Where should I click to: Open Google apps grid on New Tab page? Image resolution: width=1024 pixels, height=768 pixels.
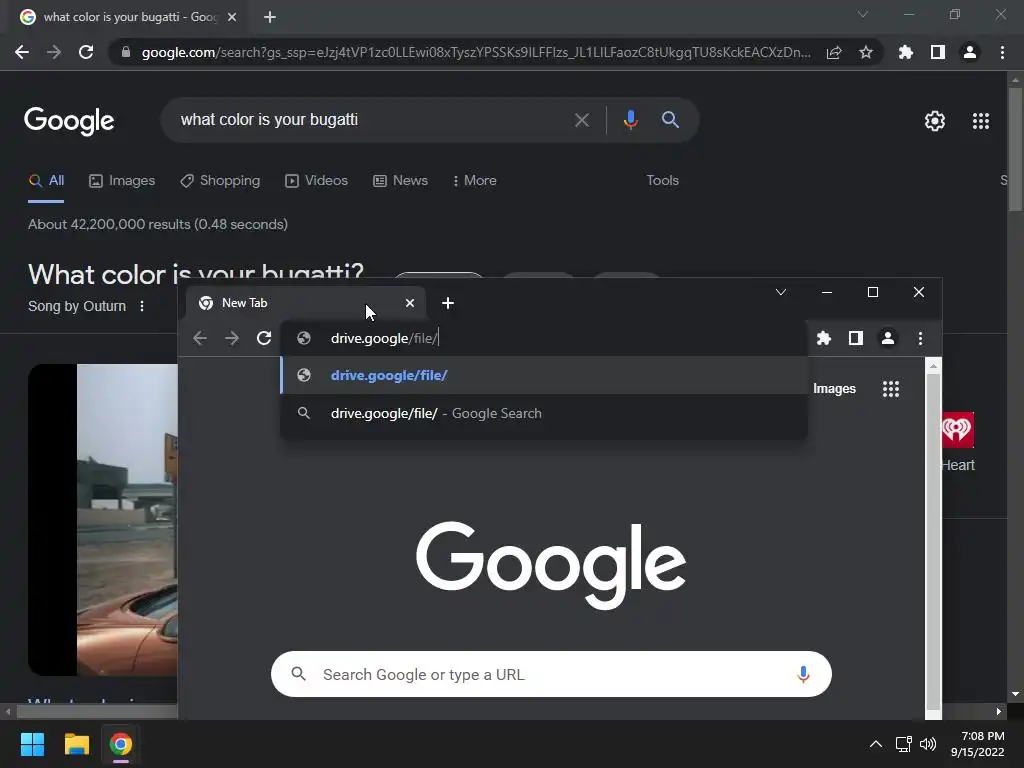891,389
